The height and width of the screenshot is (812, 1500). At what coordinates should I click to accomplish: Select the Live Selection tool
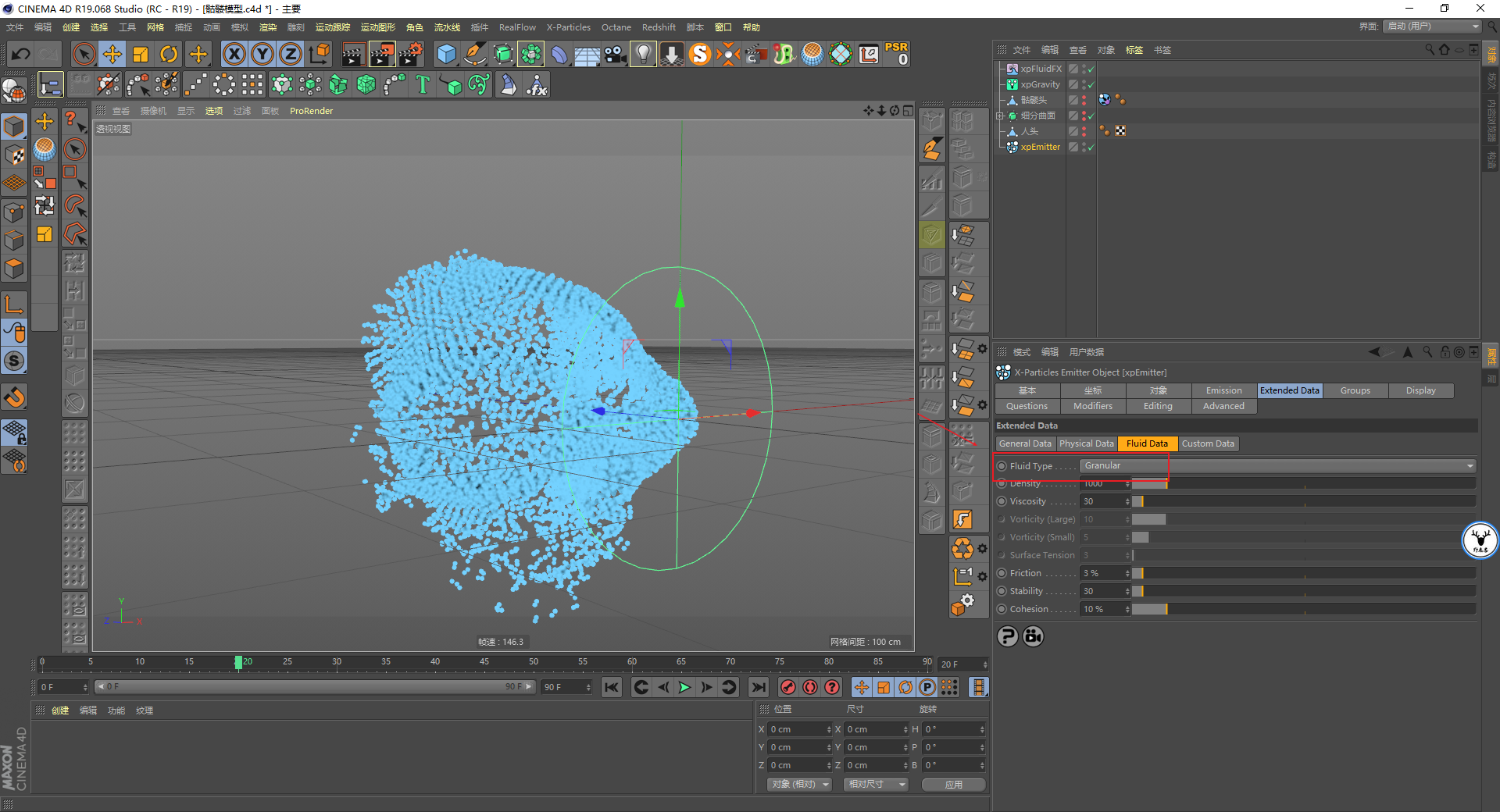click(x=84, y=55)
